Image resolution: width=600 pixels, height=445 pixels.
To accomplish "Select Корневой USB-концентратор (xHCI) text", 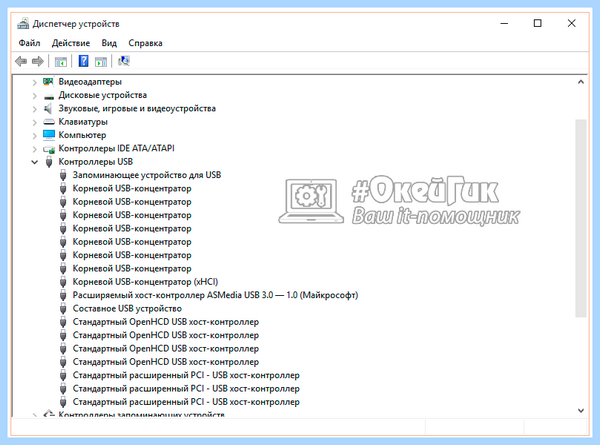I will coord(145,282).
